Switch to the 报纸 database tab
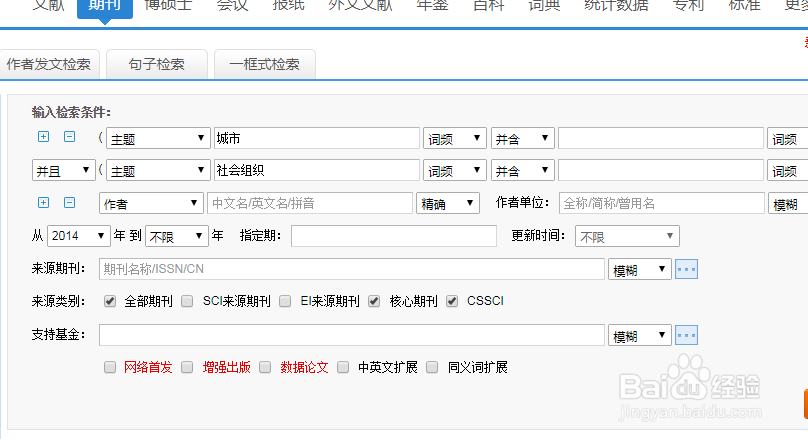 (289, 6)
